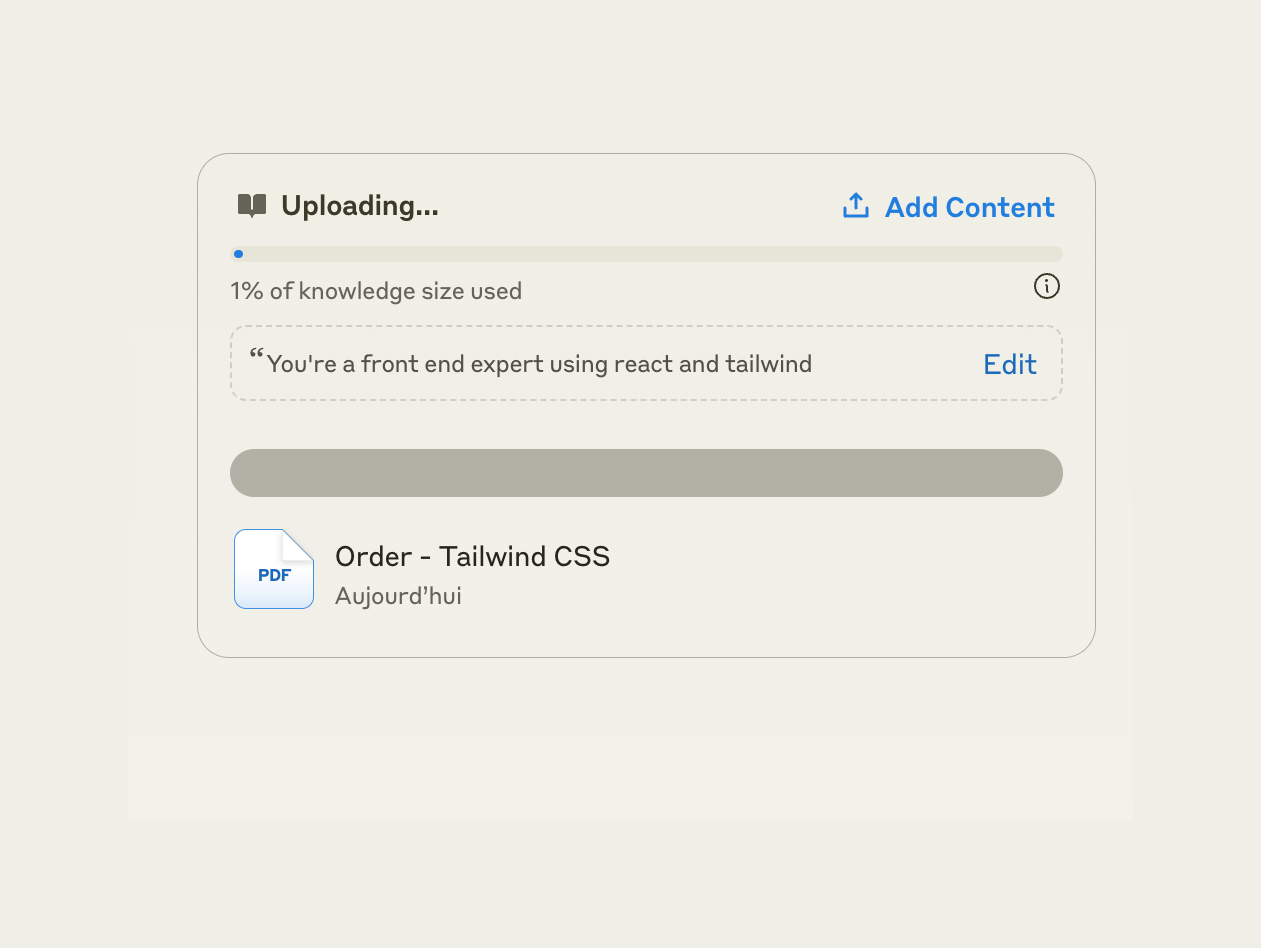This screenshot has height=948, width=1261.
Task: Click the blue PDF label on file thumbnail
Action: coord(274,576)
